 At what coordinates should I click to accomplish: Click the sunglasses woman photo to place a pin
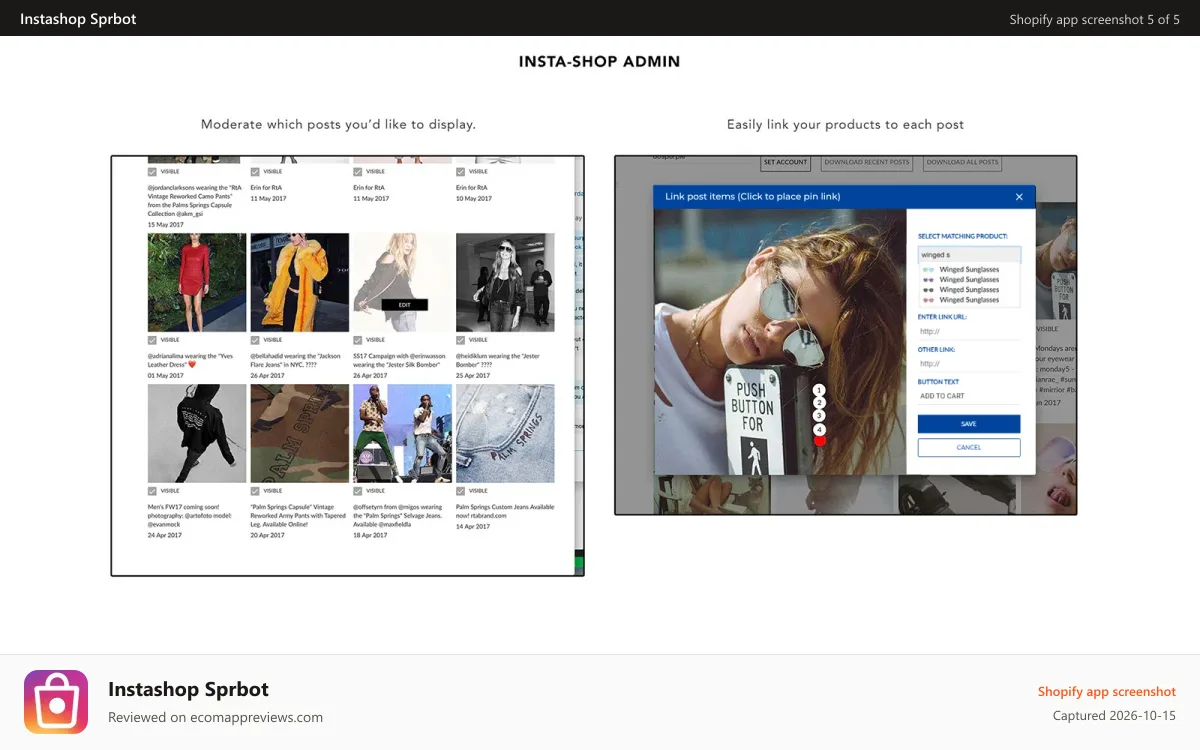tap(780, 341)
